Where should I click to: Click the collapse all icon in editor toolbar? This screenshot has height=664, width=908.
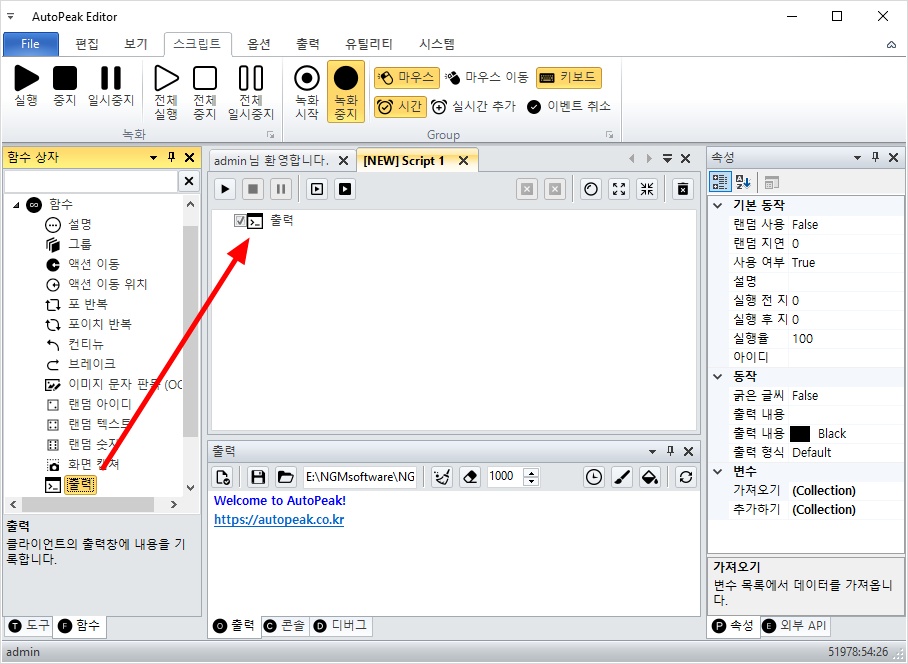(x=647, y=189)
